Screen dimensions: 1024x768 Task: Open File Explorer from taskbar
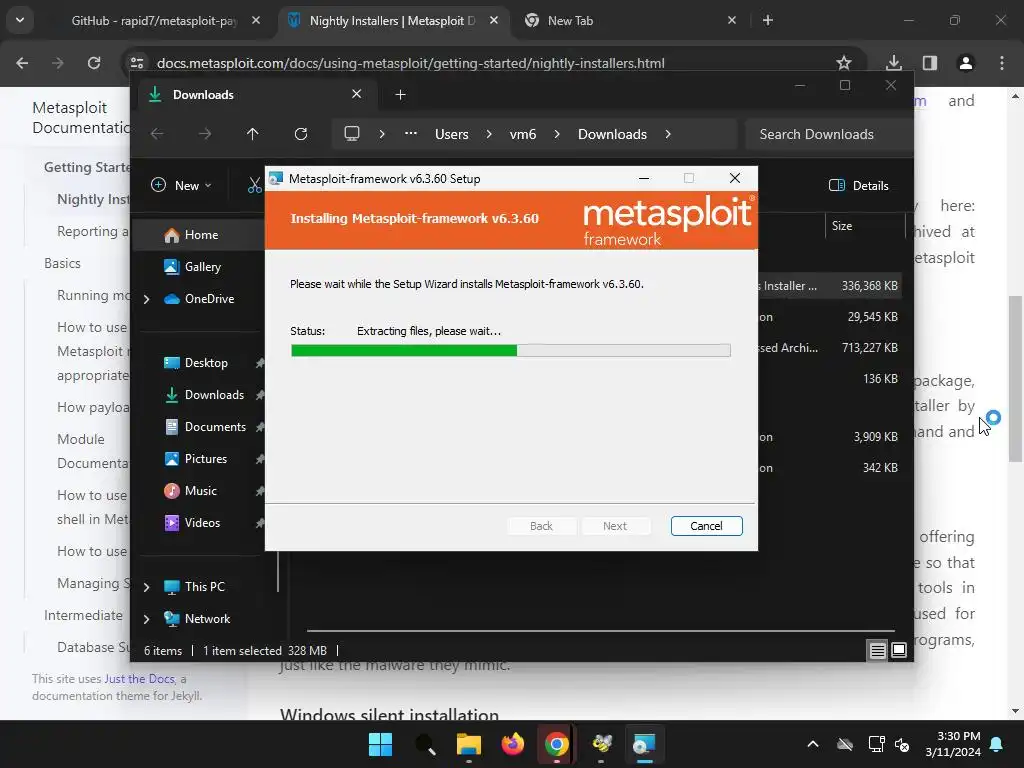tap(468, 744)
